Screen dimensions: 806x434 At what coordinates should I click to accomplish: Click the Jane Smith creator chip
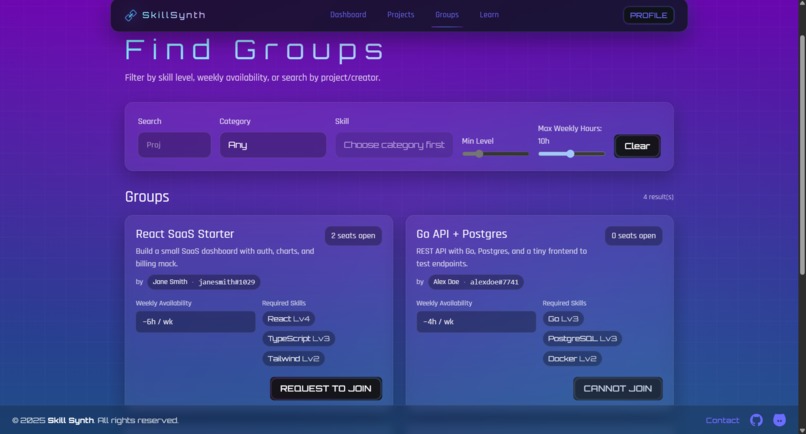pos(204,282)
